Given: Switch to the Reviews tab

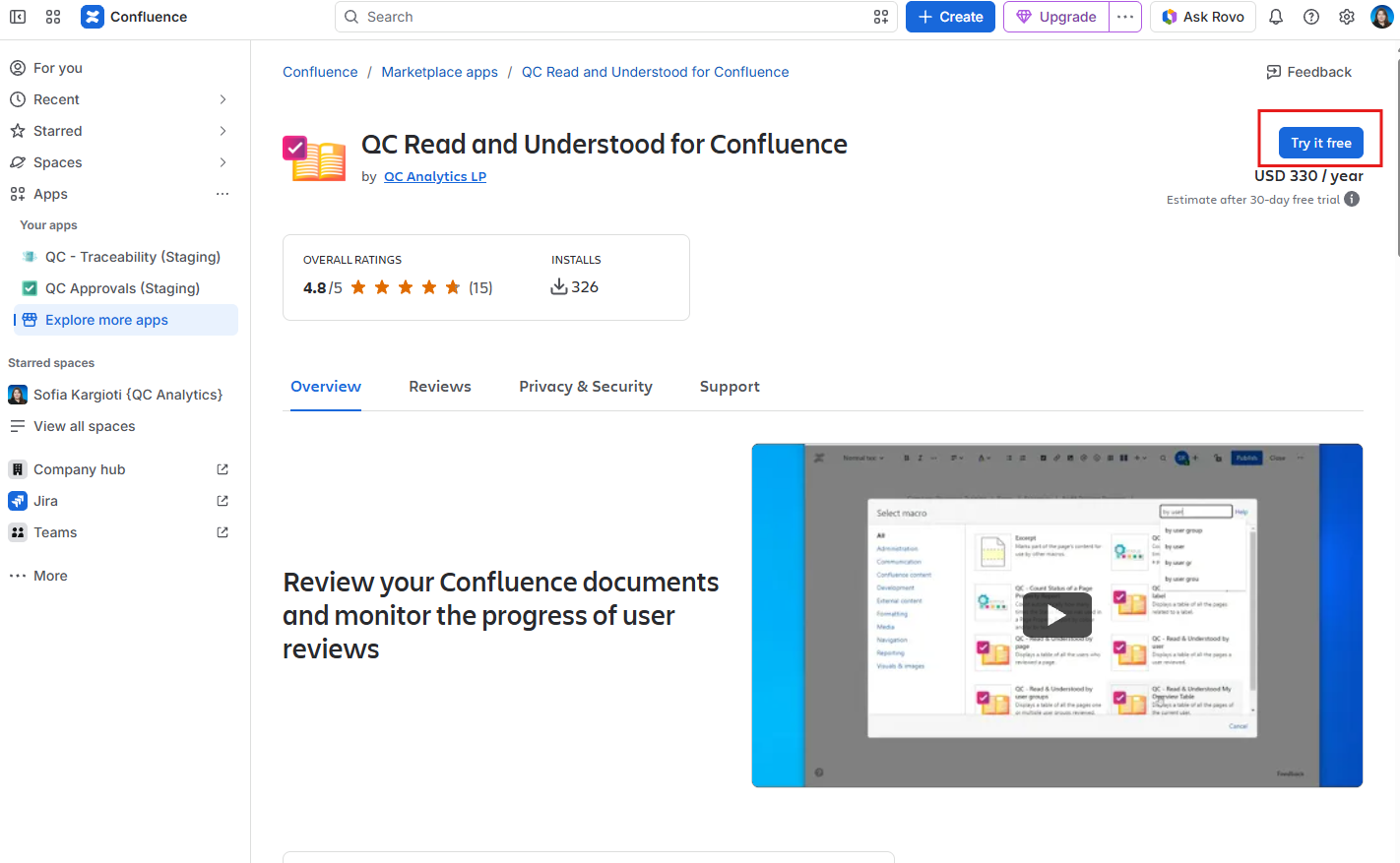Looking at the screenshot, I should 440,387.
